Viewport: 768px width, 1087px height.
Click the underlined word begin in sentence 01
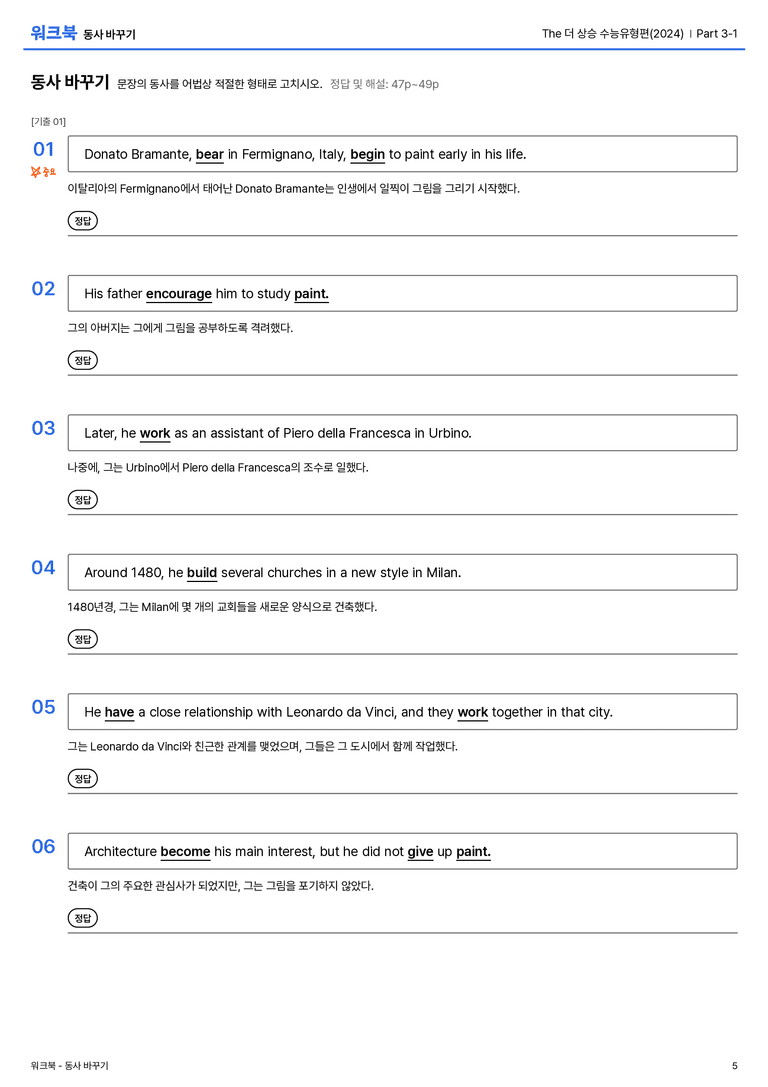tap(367, 155)
